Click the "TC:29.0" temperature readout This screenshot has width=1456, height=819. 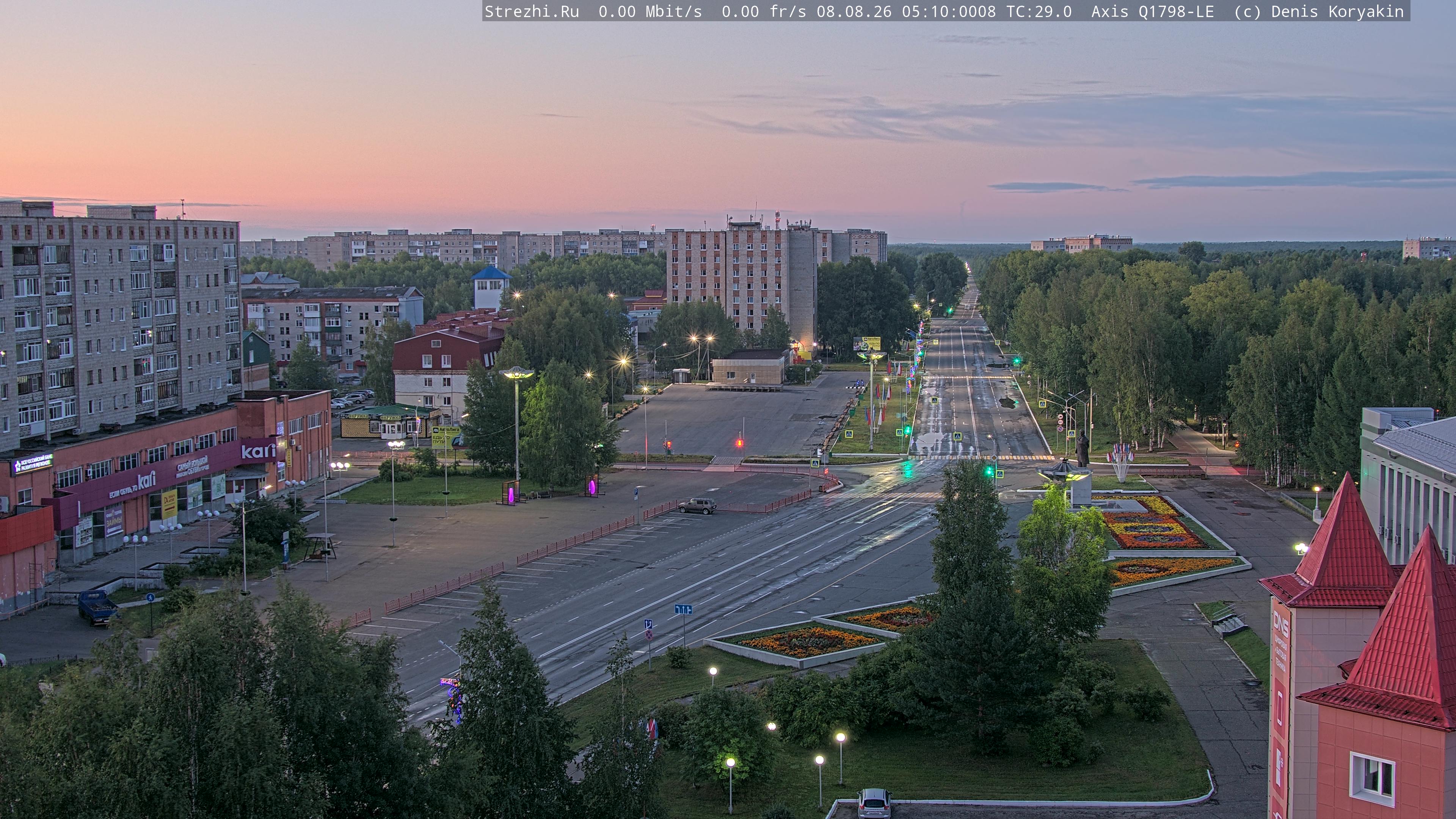coord(1039,12)
